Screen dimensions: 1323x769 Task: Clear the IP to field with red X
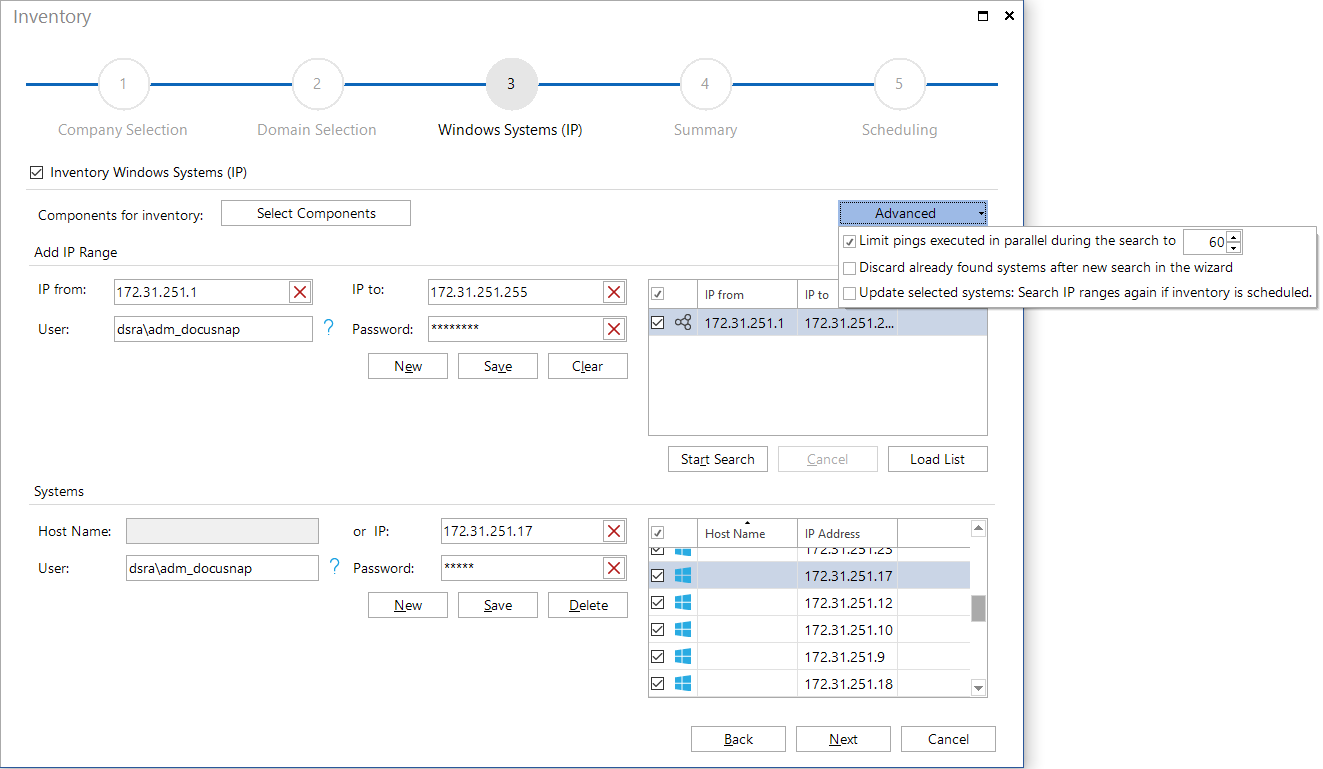pos(614,292)
